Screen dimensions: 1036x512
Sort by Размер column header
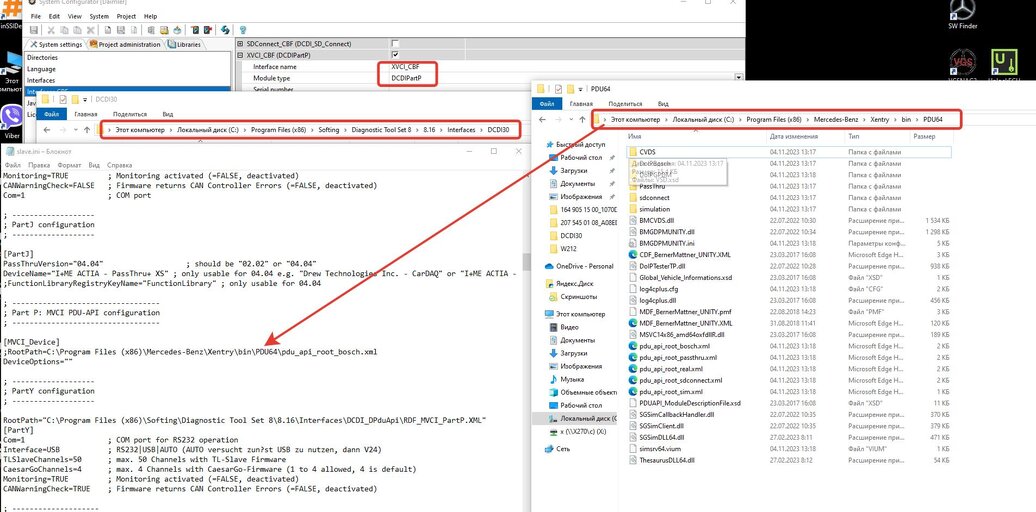(932, 136)
